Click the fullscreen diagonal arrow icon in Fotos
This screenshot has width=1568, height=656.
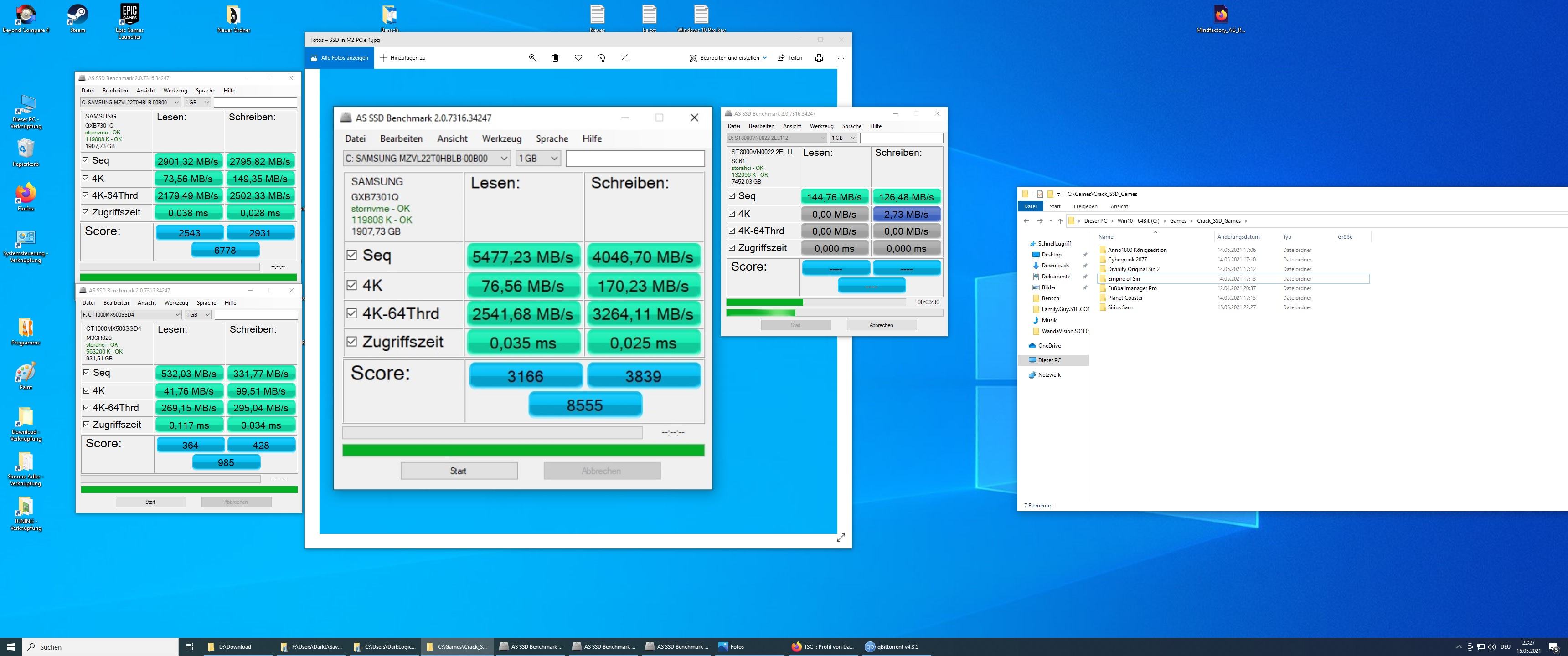pyautogui.click(x=841, y=538)
